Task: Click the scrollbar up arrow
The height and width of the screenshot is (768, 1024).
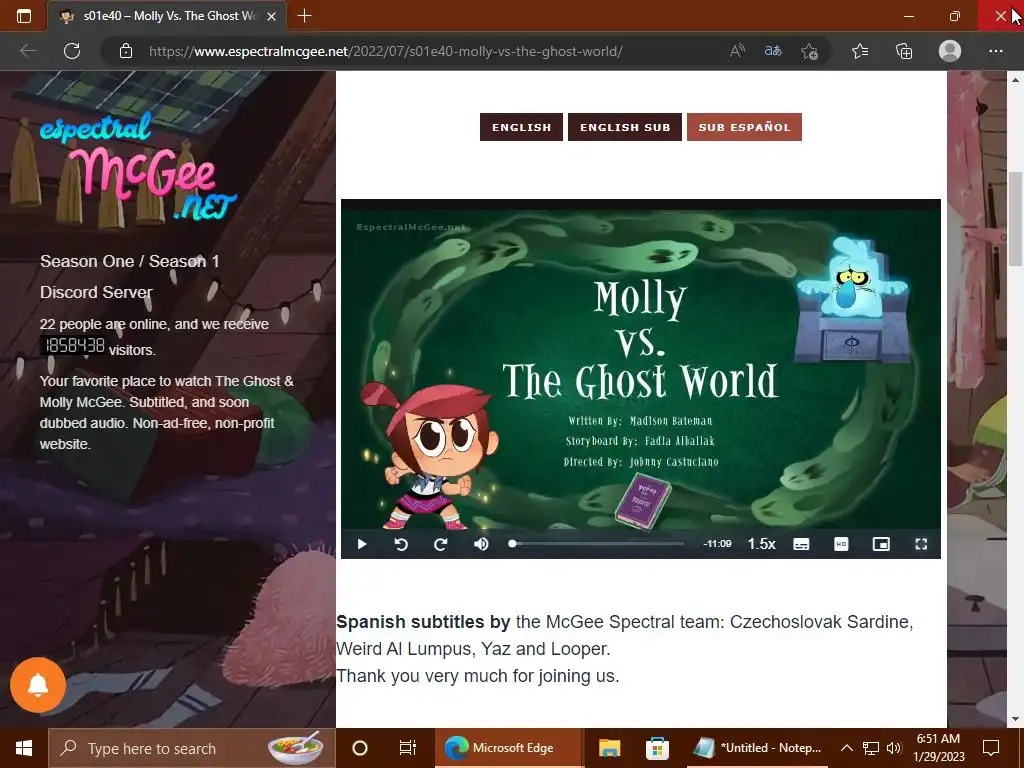Action: (1015, 79)
